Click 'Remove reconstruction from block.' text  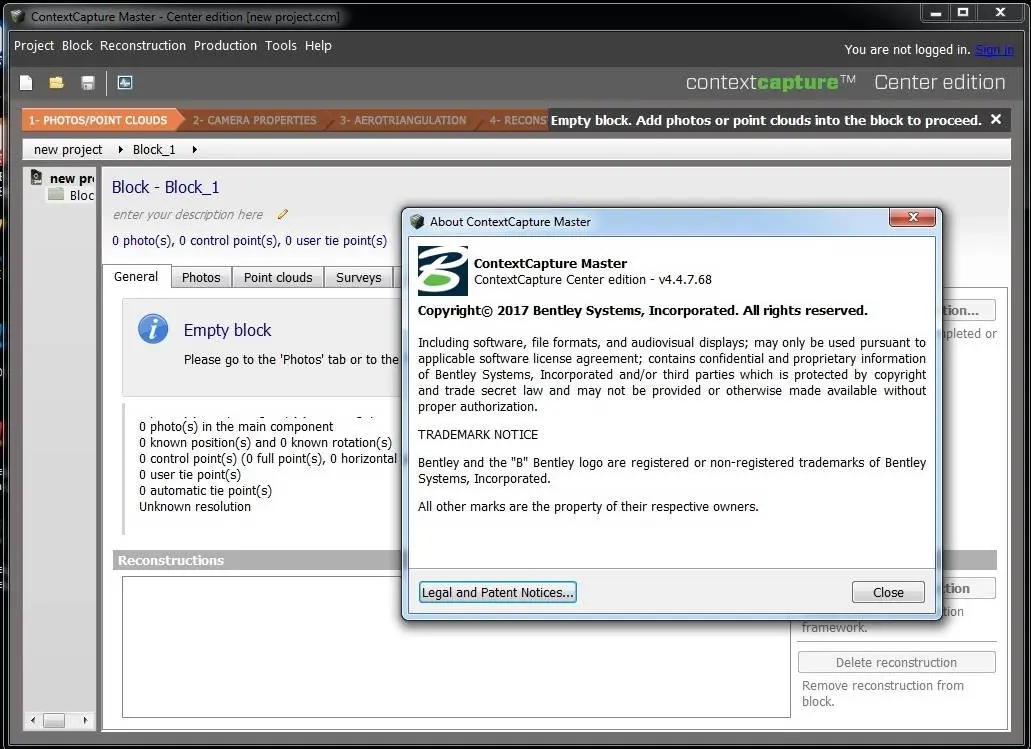tap(882, 693)
